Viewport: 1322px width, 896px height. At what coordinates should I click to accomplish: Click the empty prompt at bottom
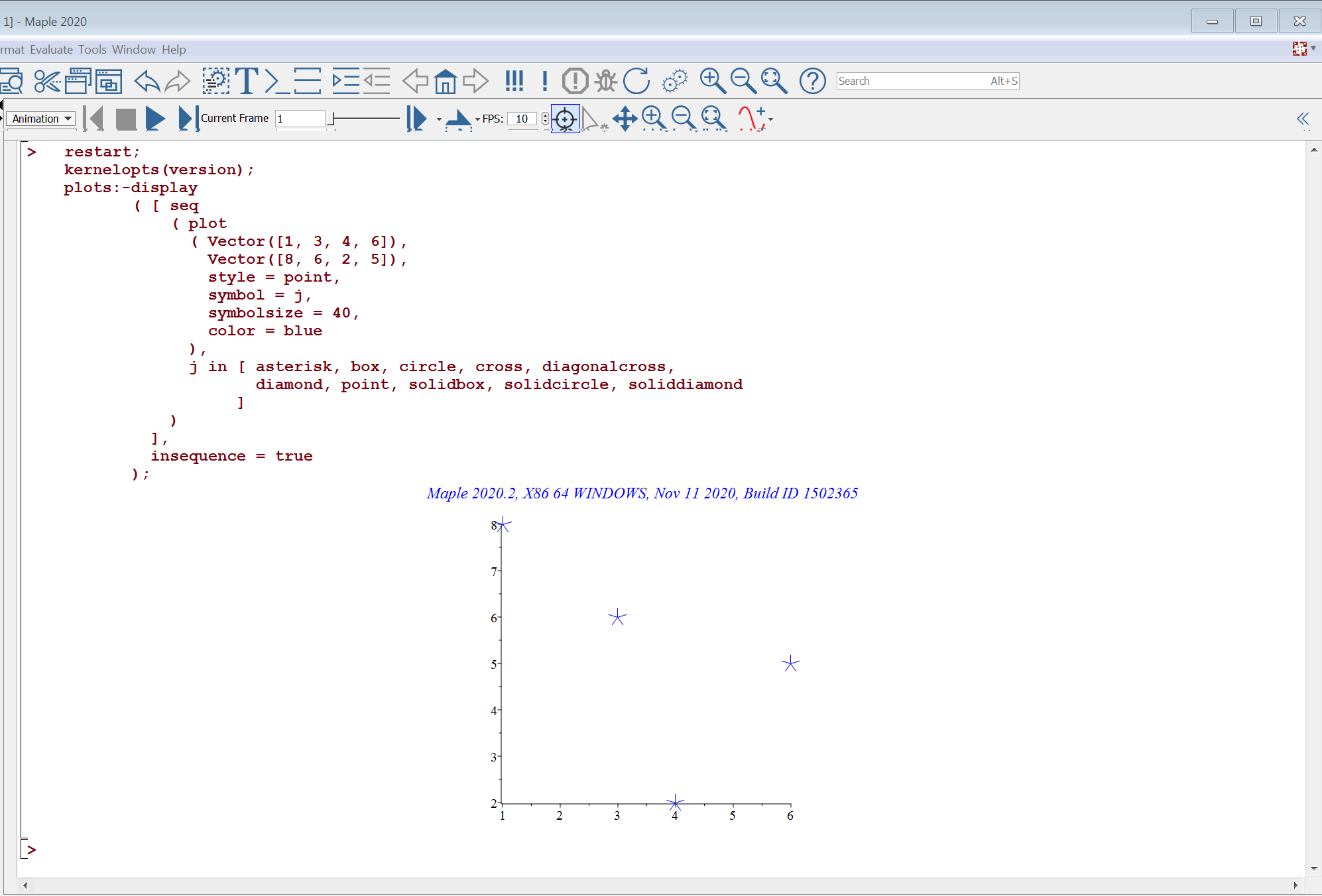[x=32, y=850]
